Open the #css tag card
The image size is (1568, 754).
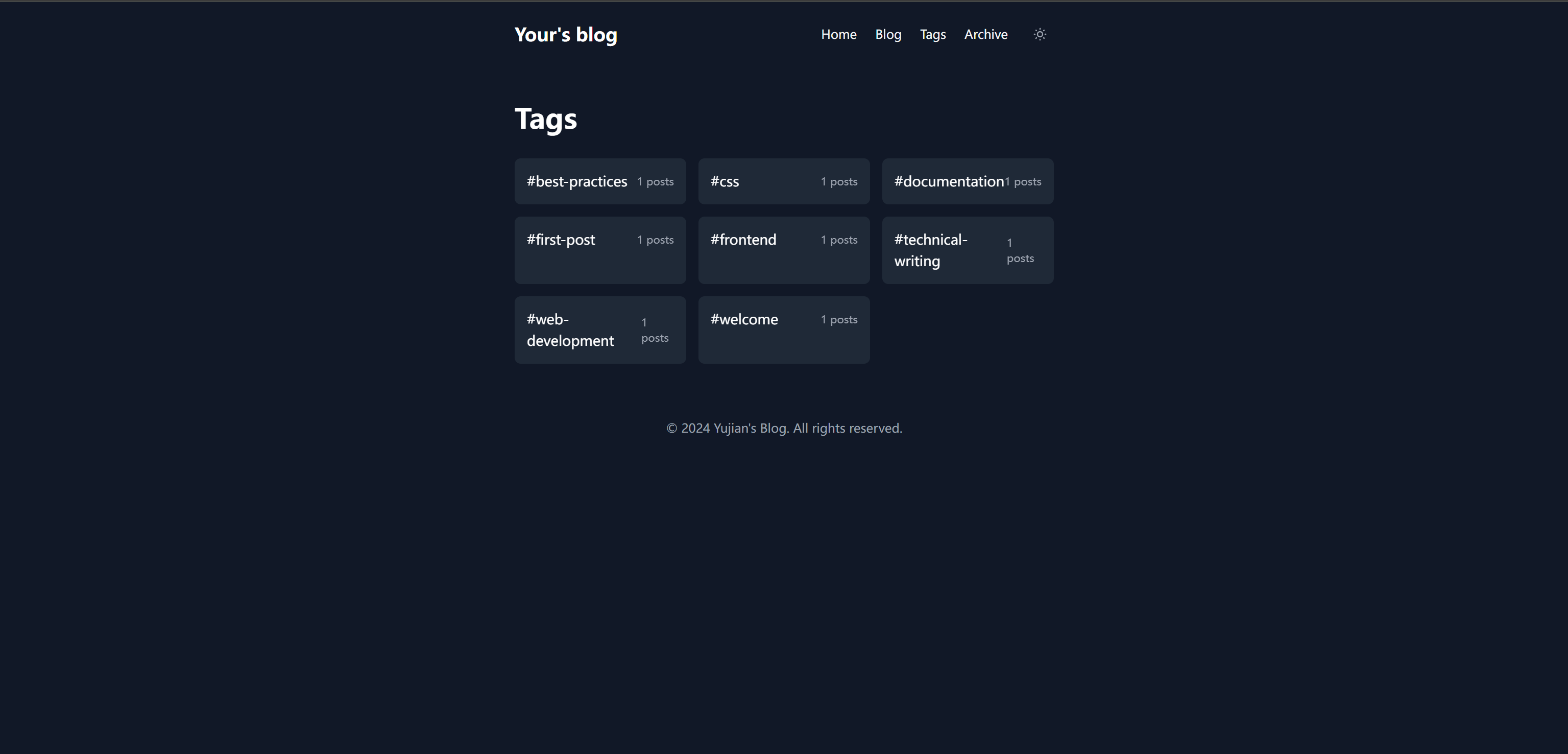(784, 181)
